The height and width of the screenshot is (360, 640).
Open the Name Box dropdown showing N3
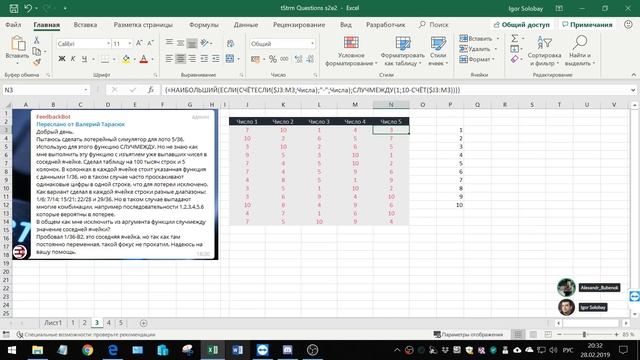click(x=86, y=90)
